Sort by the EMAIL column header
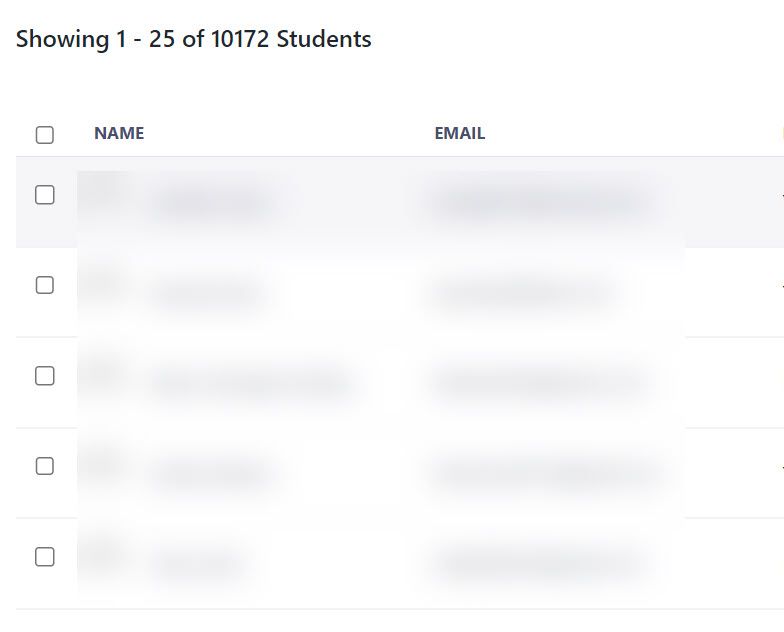This screenshot has width=784, height=632. tap(459, 133)
